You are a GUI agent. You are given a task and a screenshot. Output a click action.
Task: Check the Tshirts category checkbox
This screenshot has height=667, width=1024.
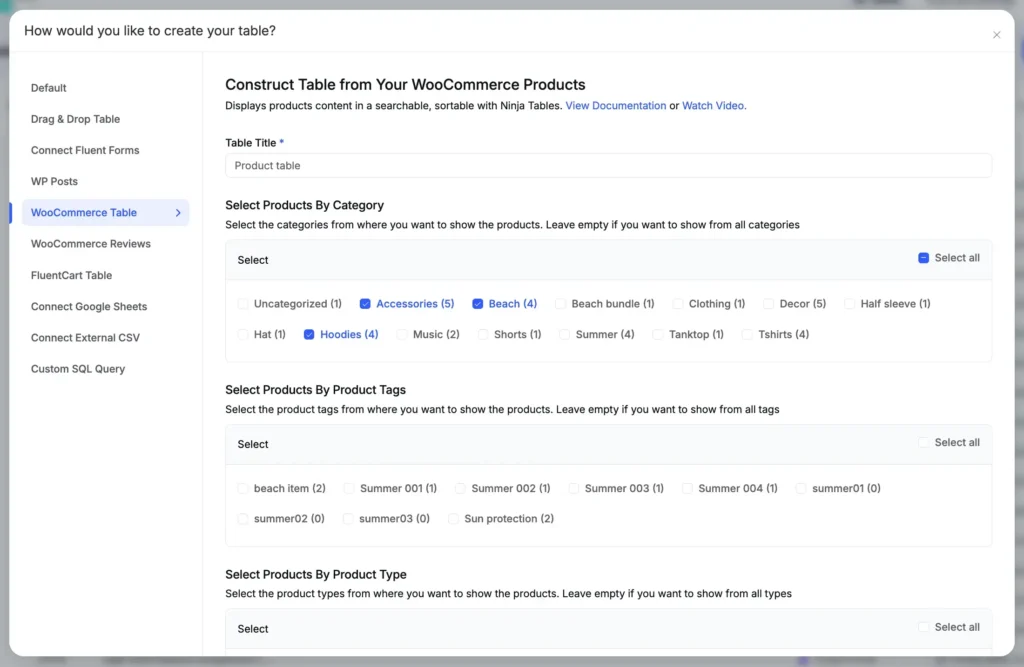point(748,334)
